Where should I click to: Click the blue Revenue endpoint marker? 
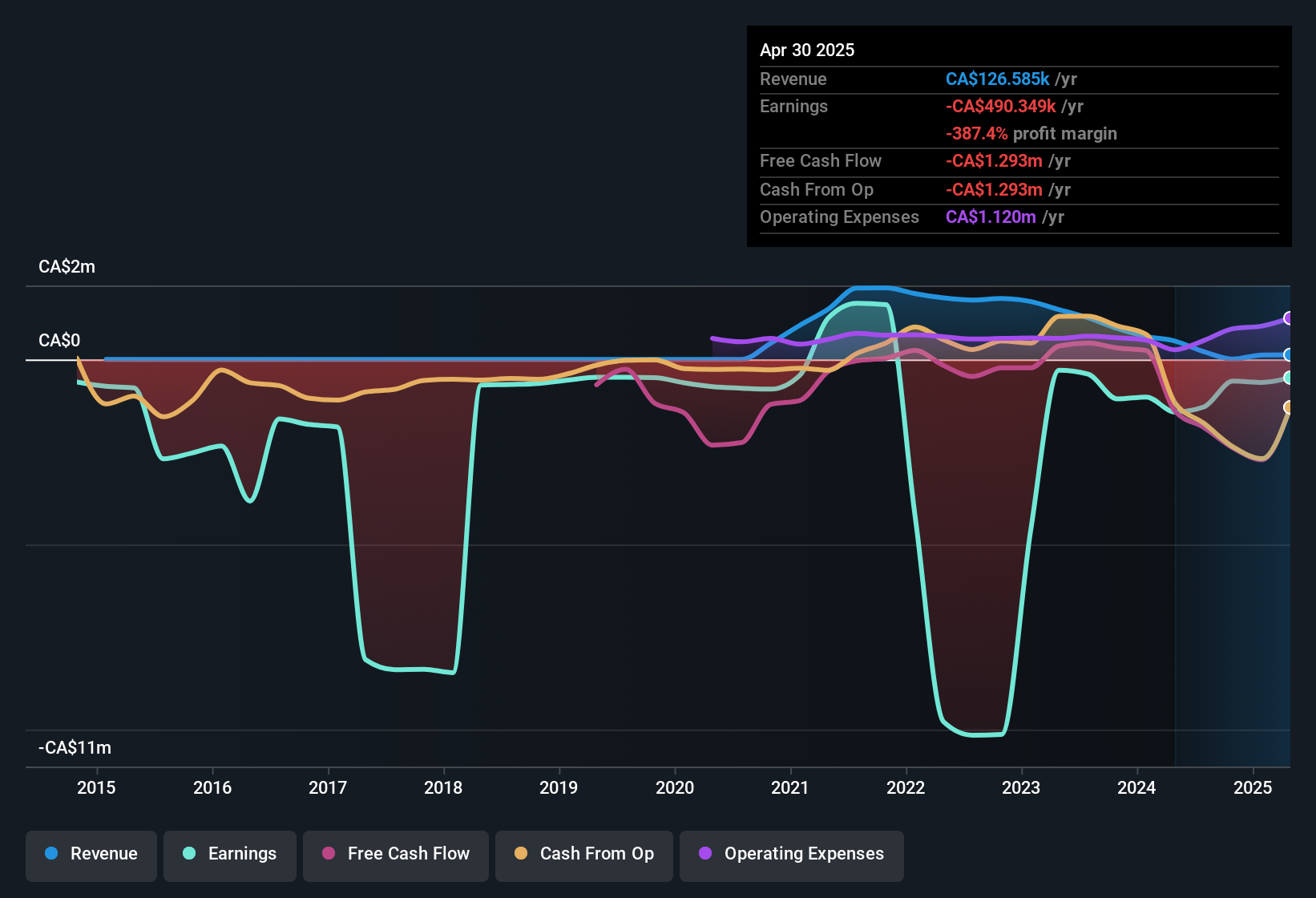[1288, 354]
